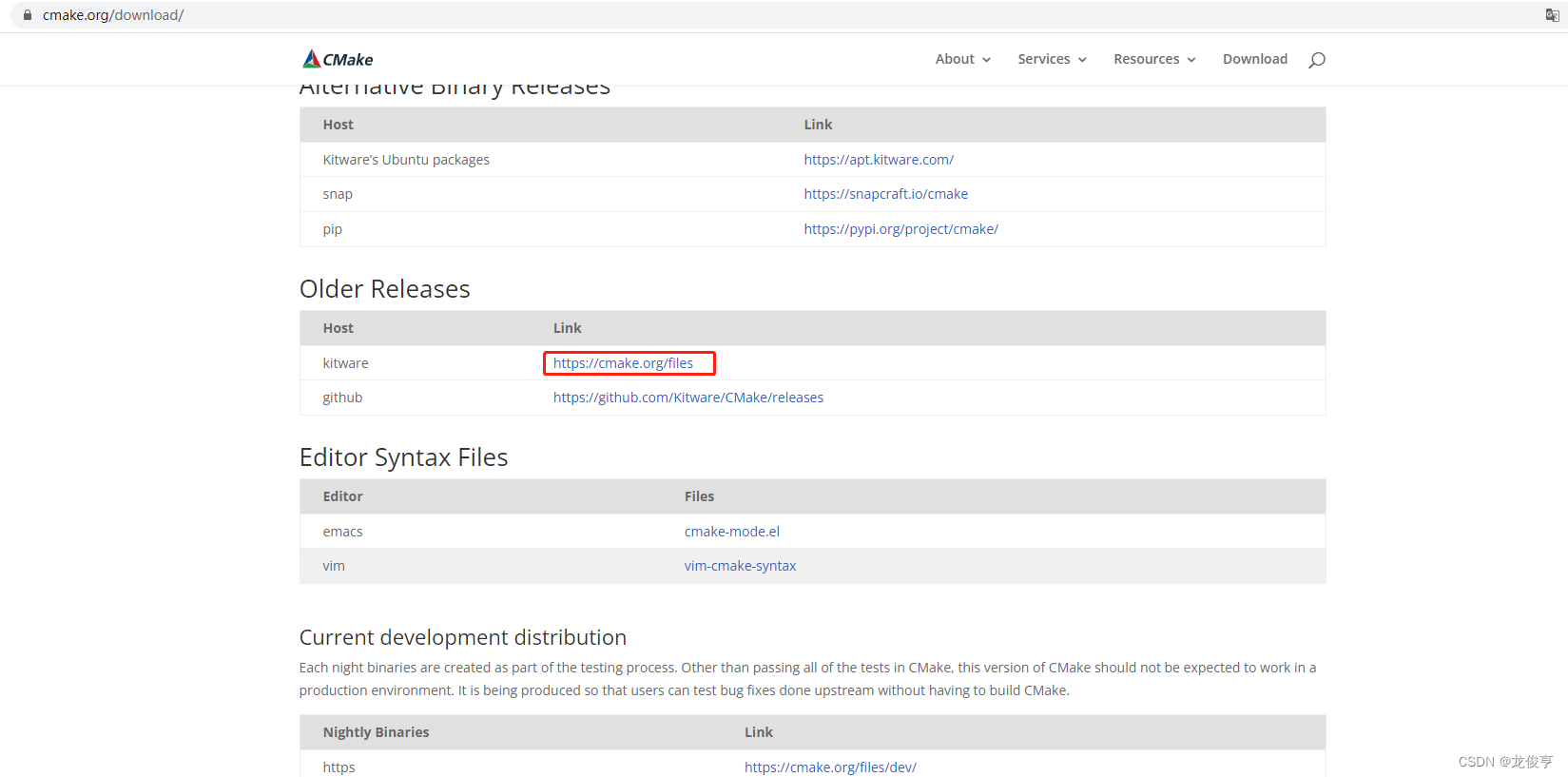Select the 'https' nightly binaries cell

click(339, 767)
